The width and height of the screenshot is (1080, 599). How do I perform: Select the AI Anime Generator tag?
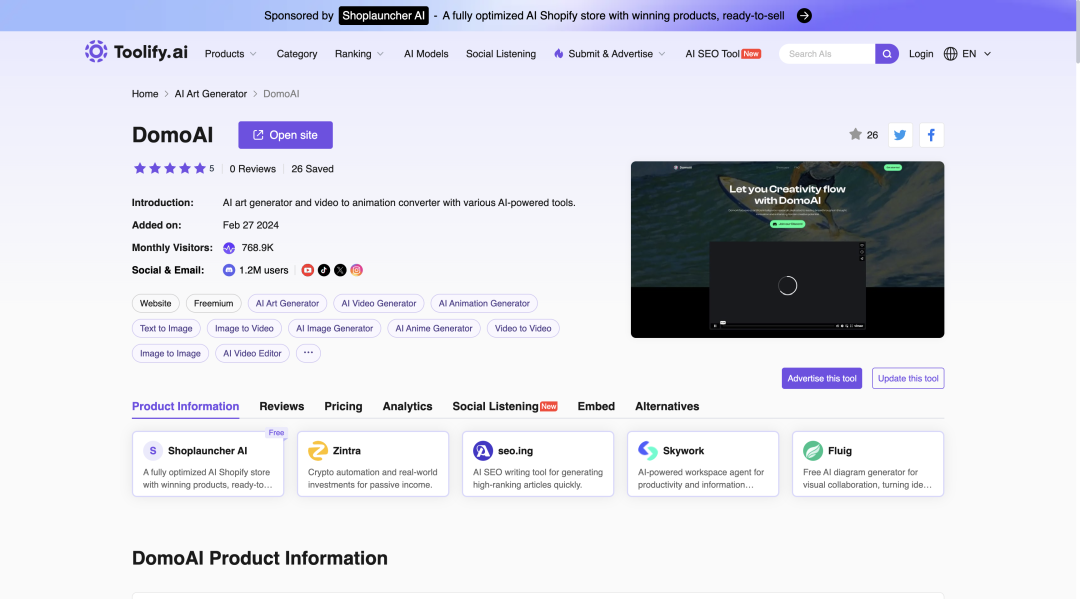[x=434, y=328]
